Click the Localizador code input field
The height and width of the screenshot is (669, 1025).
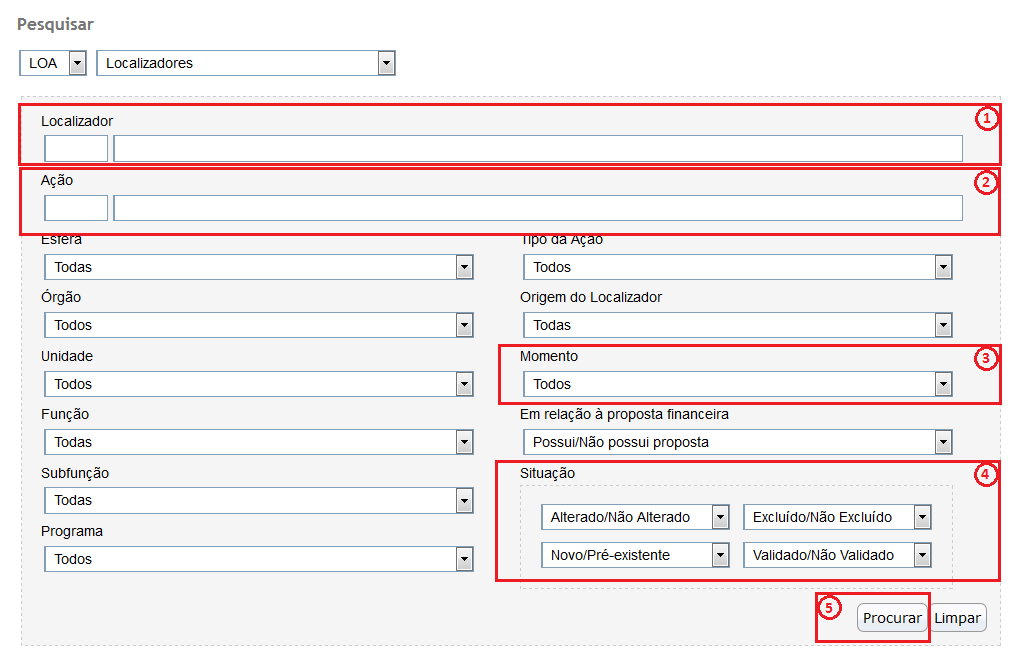click(76, 149)
